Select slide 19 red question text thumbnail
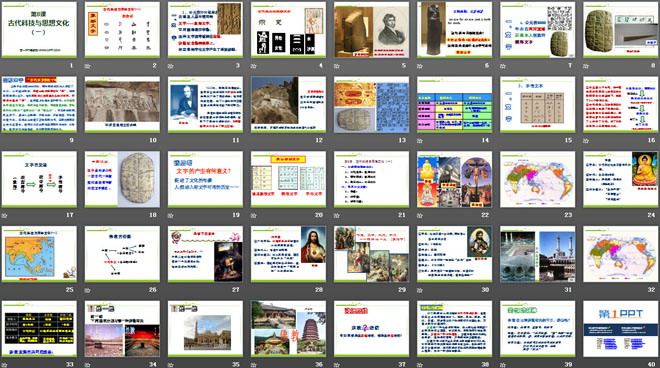The height and width of the screenshot is (368, 660). click(x=205, y=179)
